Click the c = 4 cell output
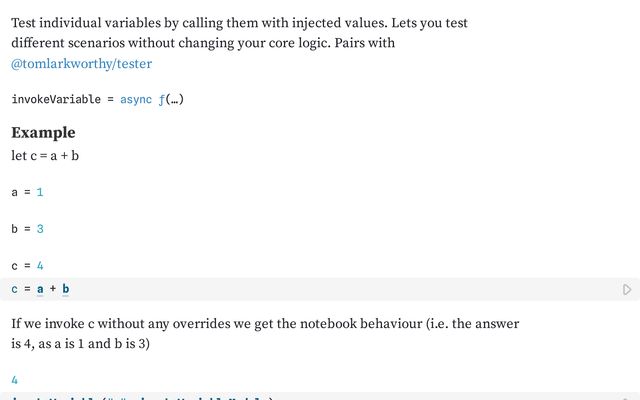 point(27,266)
